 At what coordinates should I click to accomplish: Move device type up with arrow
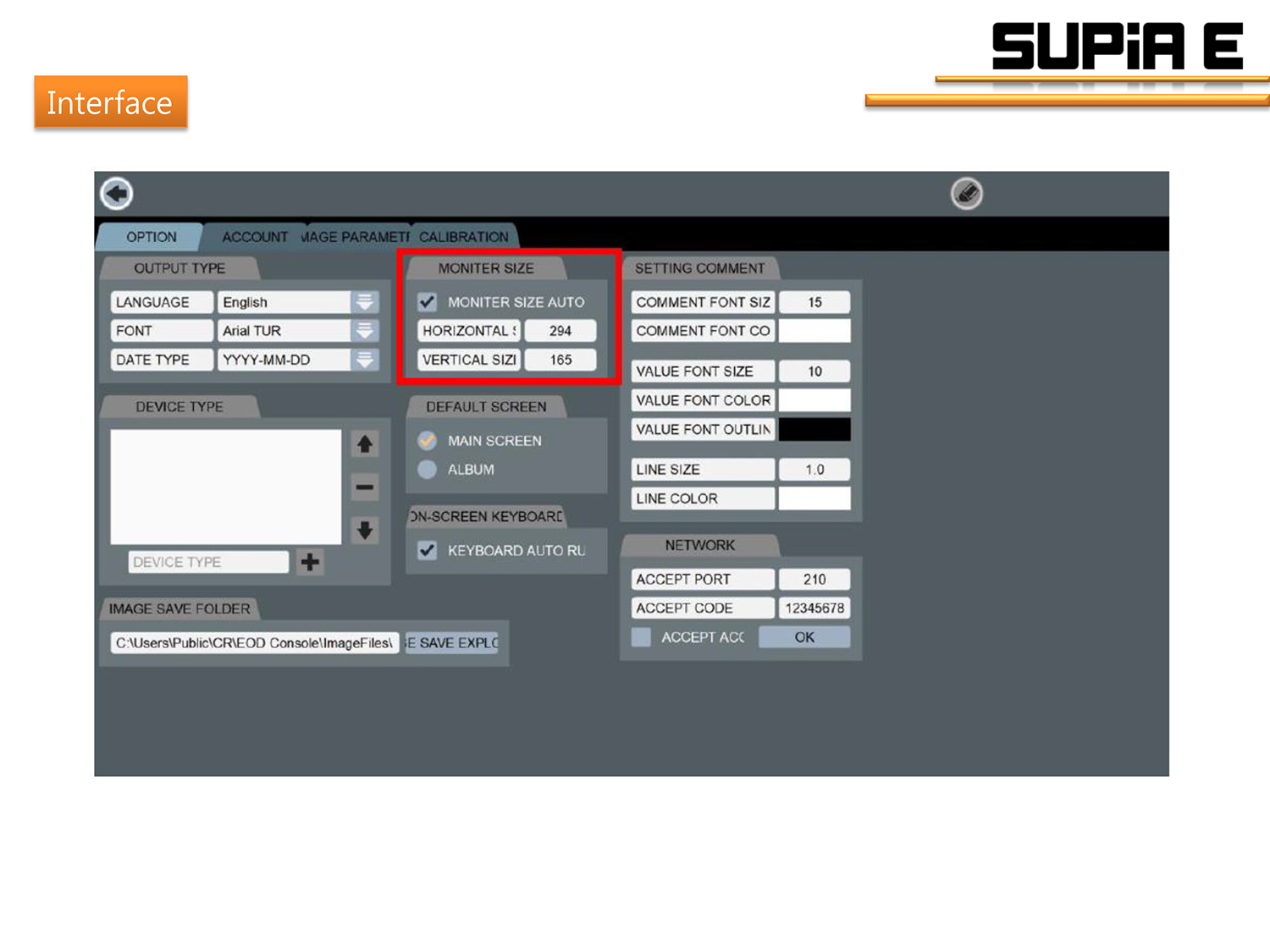(365, 444)
